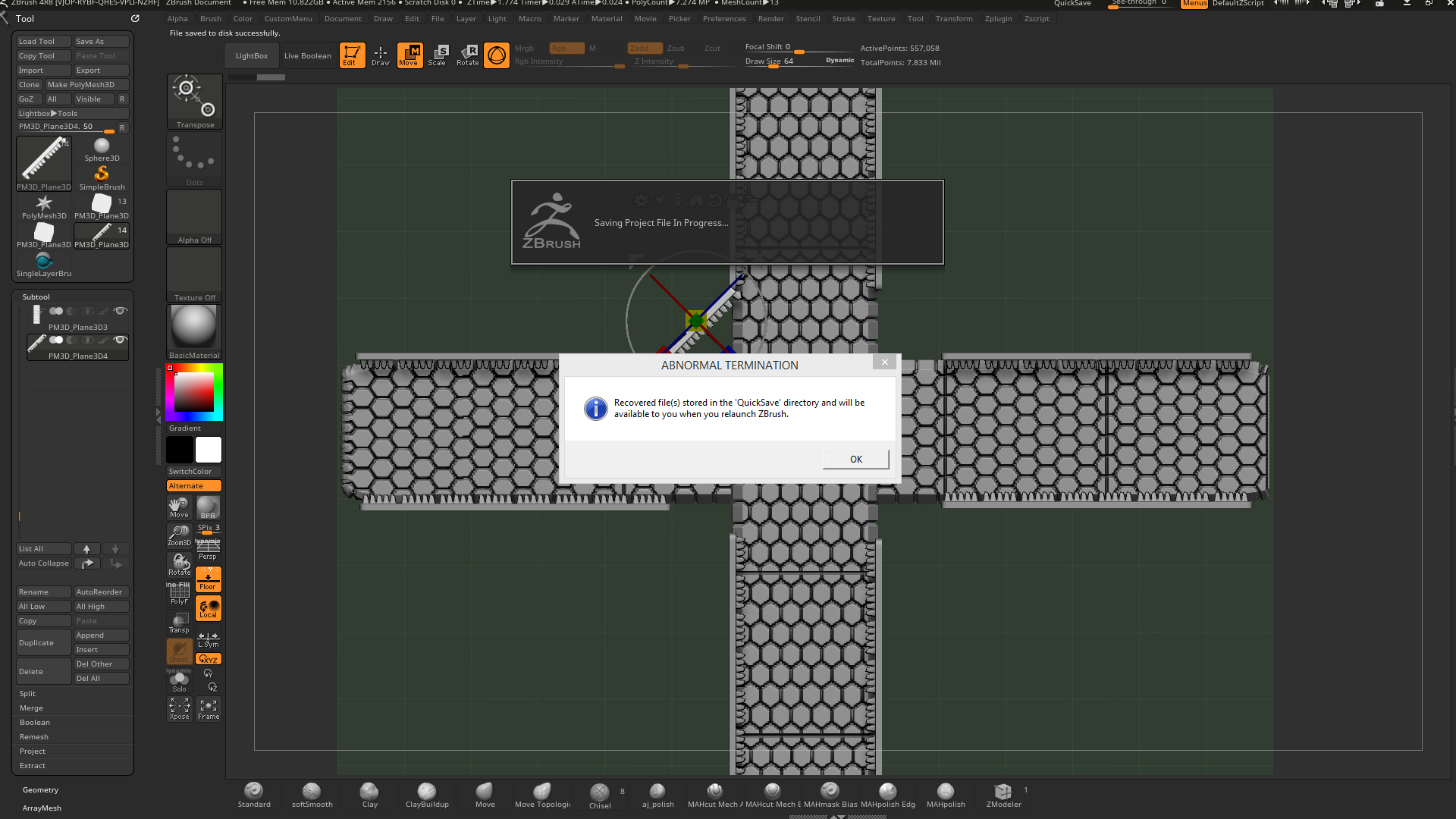This screenshot has width=1456, height=819.
Task: Open the Zplugin menu
Action: (998, 18)
